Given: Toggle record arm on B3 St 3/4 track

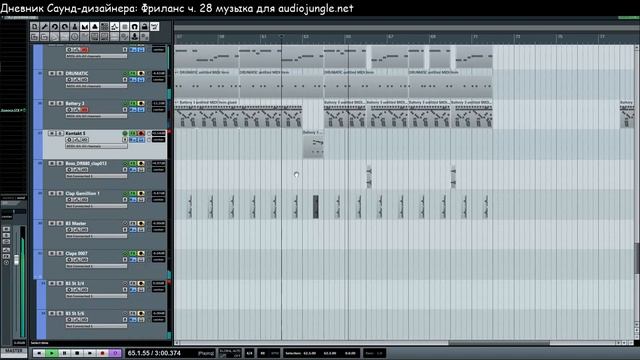Looking at the screenshot, I should [141, 283].
